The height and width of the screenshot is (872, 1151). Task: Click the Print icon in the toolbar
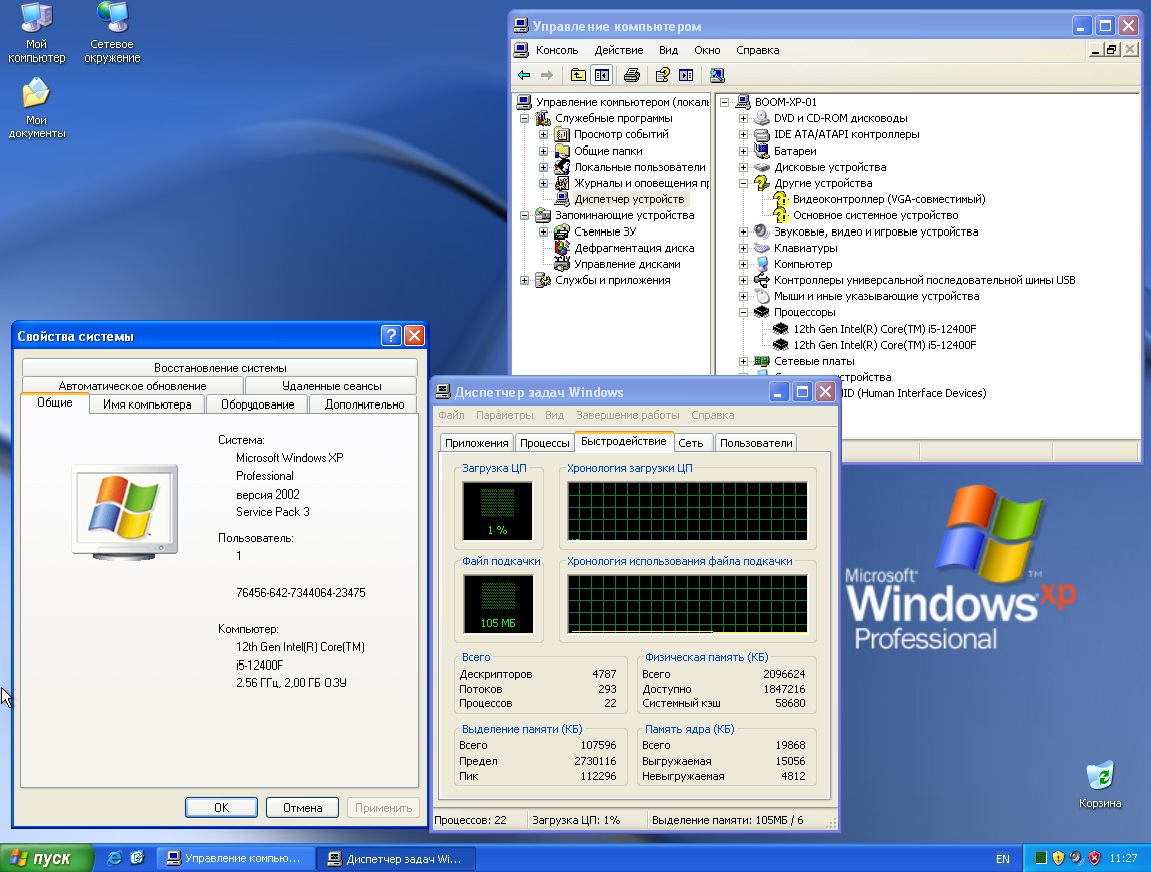tap(631, 75)
